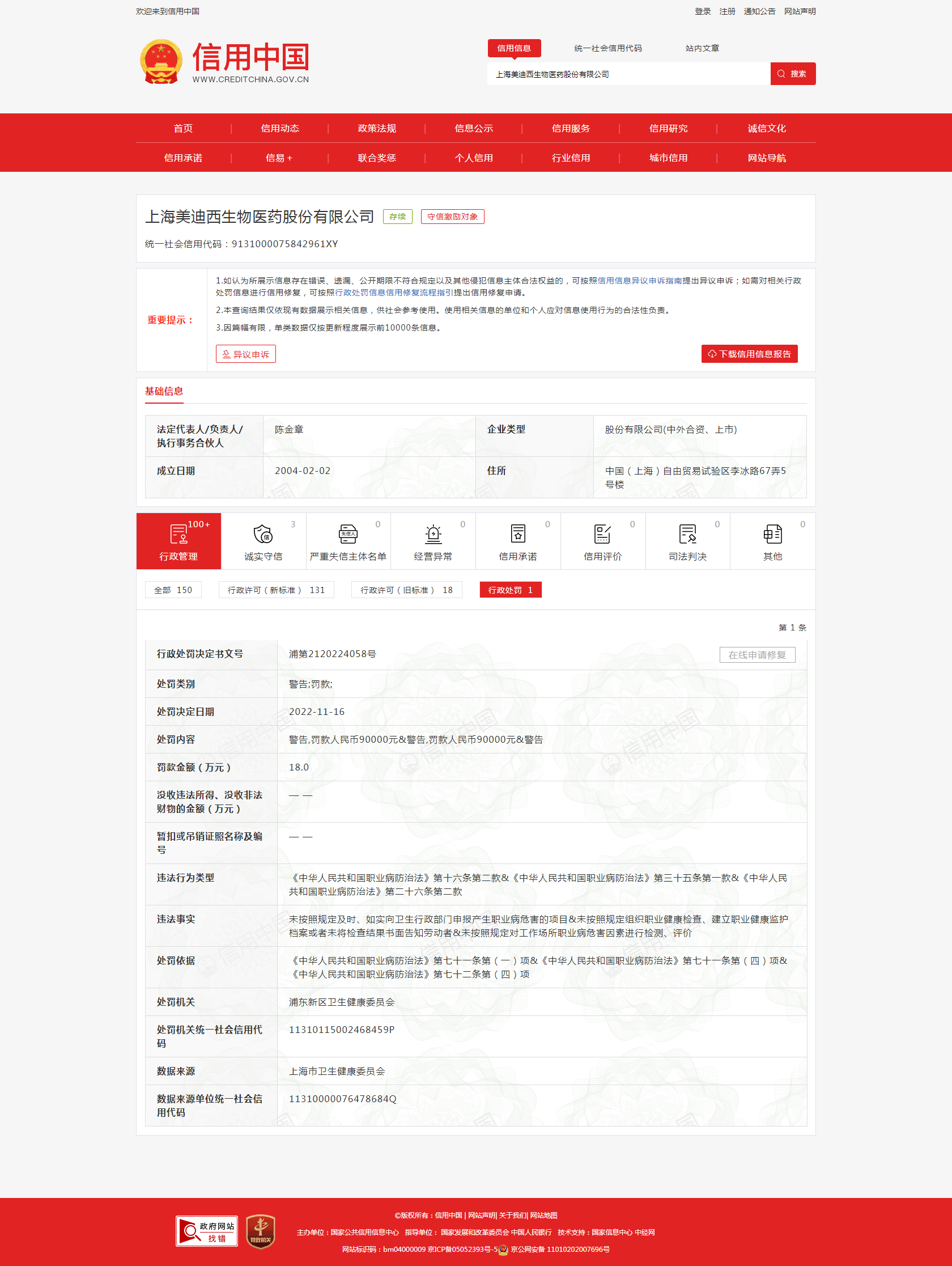Image resolution: width=952 pixels, height=1266 pixels.
Task: Open the 个人信用 navigation item
Action: click(474, 158)
